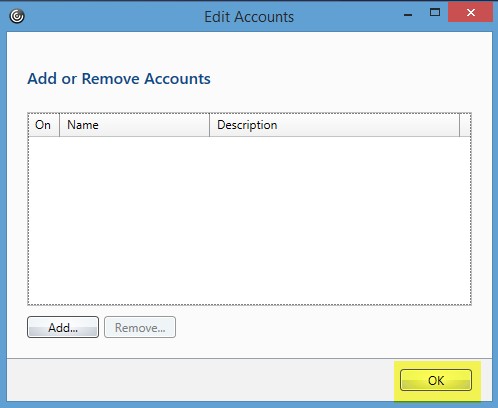
Task: Open the Add... account dialog
Action: 63,327
